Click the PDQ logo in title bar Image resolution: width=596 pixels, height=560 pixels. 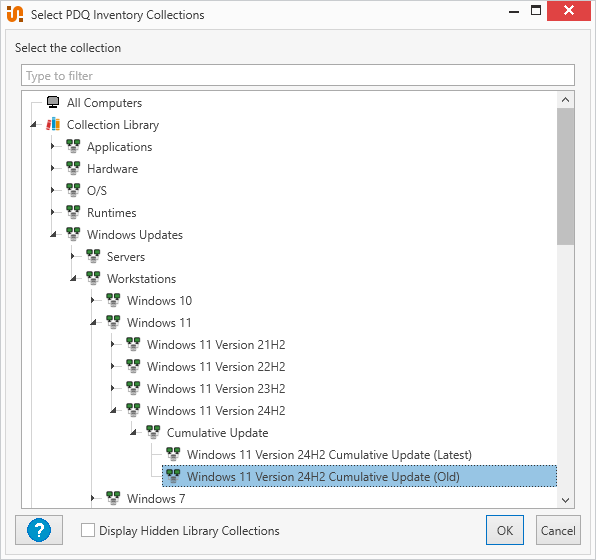click(15, 14)
